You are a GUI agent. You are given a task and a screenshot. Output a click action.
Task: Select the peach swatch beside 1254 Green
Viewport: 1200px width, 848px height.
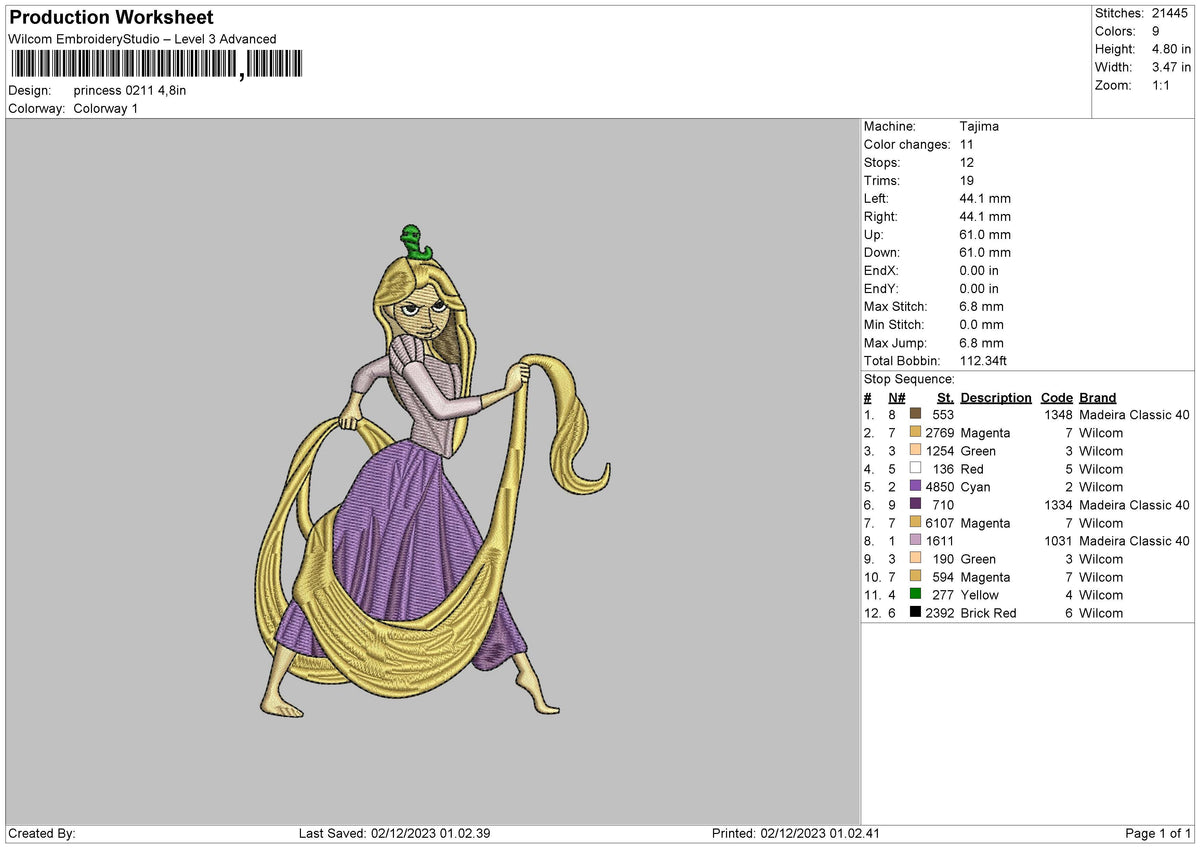[915, 450]
